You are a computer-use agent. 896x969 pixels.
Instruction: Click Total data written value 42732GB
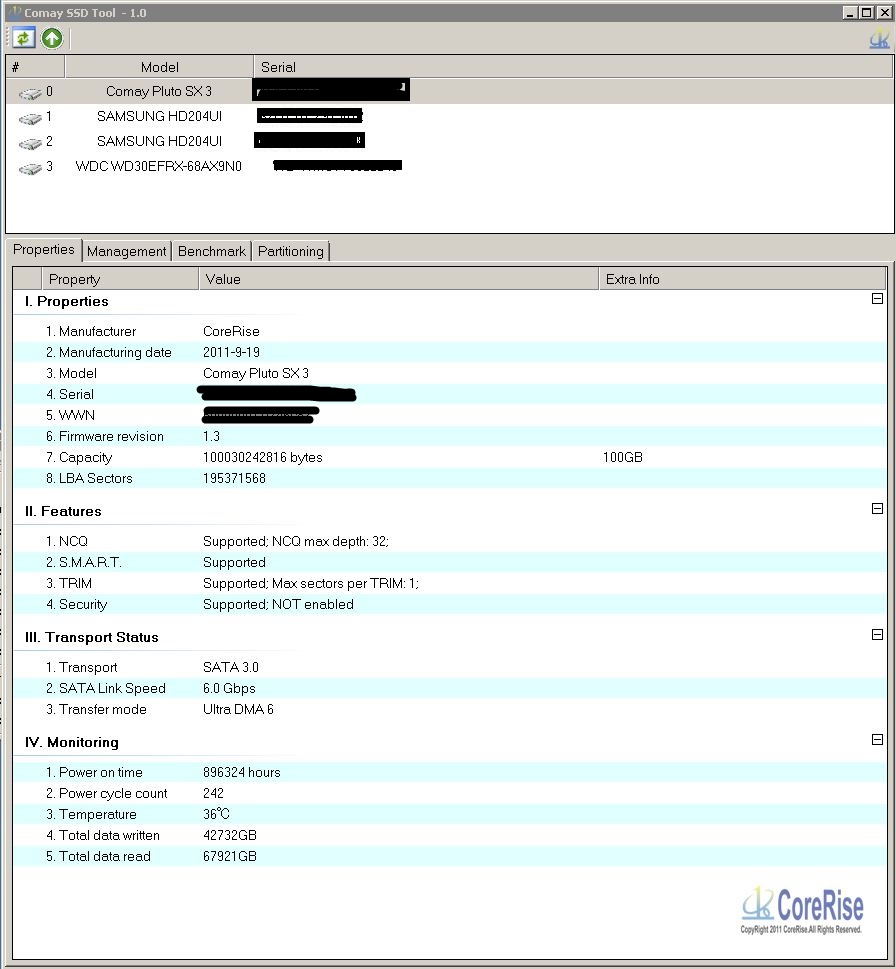[230, 836]
